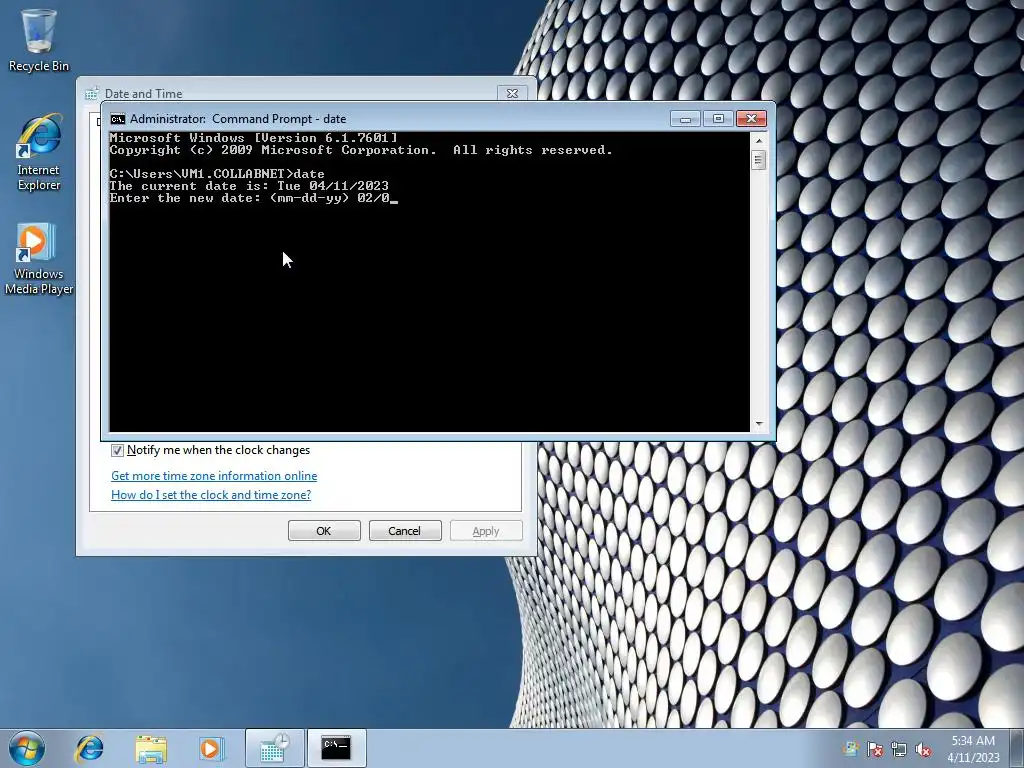Click the tray icon left of Action Center

click(x=850, y=750)
